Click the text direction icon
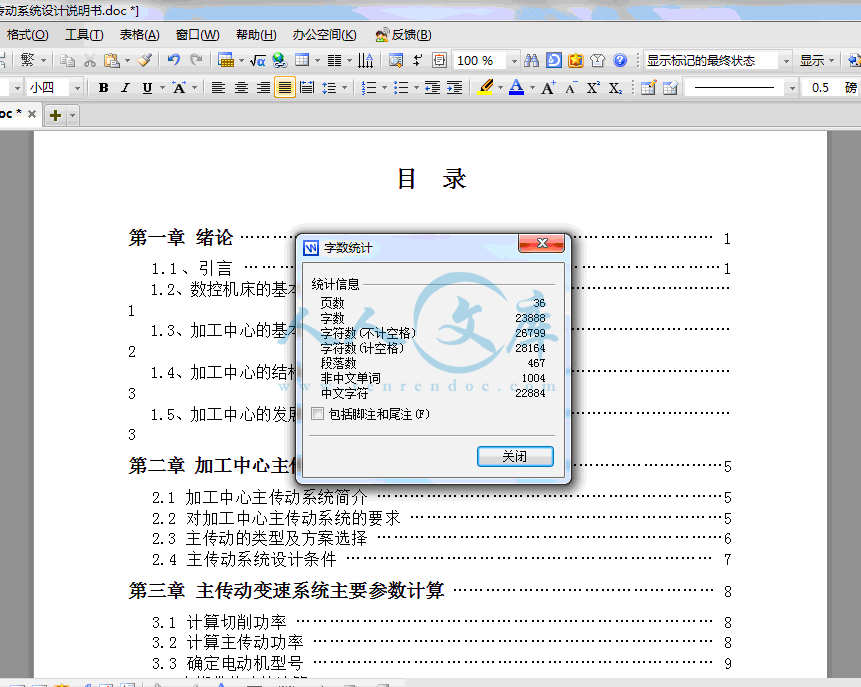 365,60
